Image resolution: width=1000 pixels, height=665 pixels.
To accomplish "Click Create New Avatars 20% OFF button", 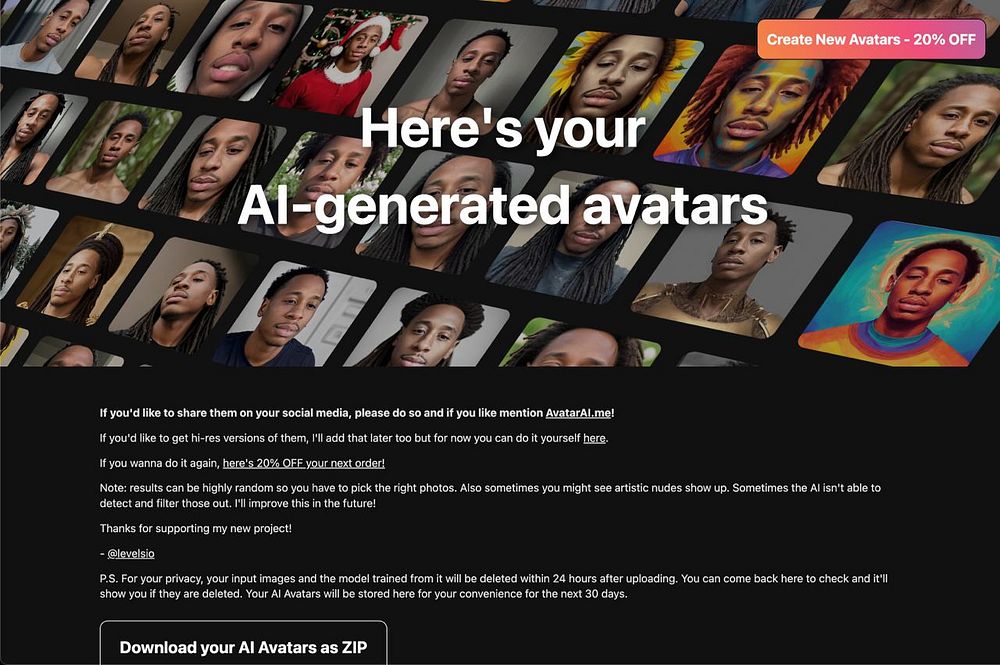I will [x=871, y=40].
